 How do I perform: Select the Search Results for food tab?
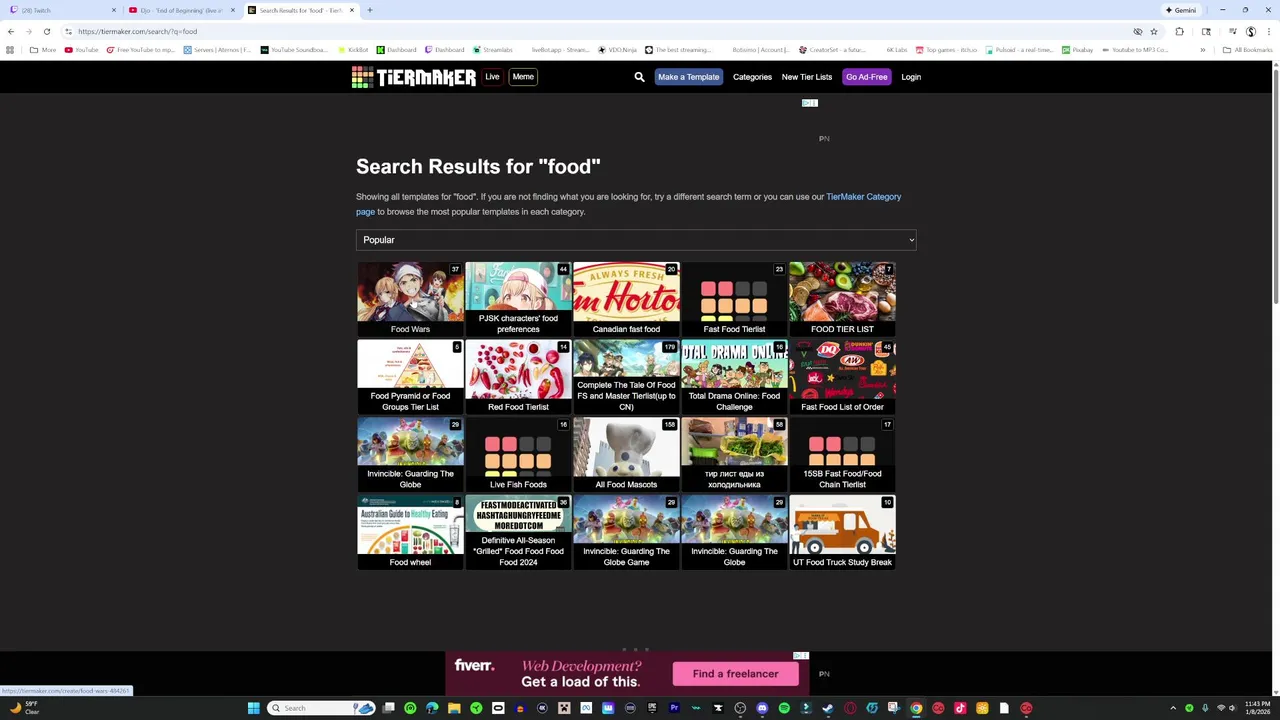tap(300, 10)
